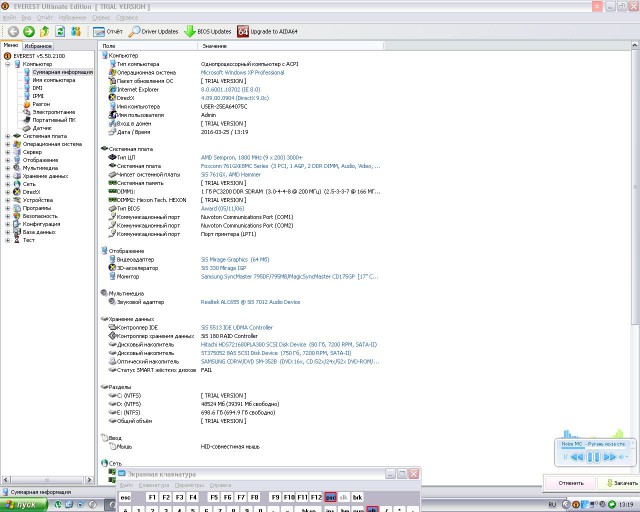Click the Значение column header
Viewport: 640px width, 512px height.
coord(290,46)
